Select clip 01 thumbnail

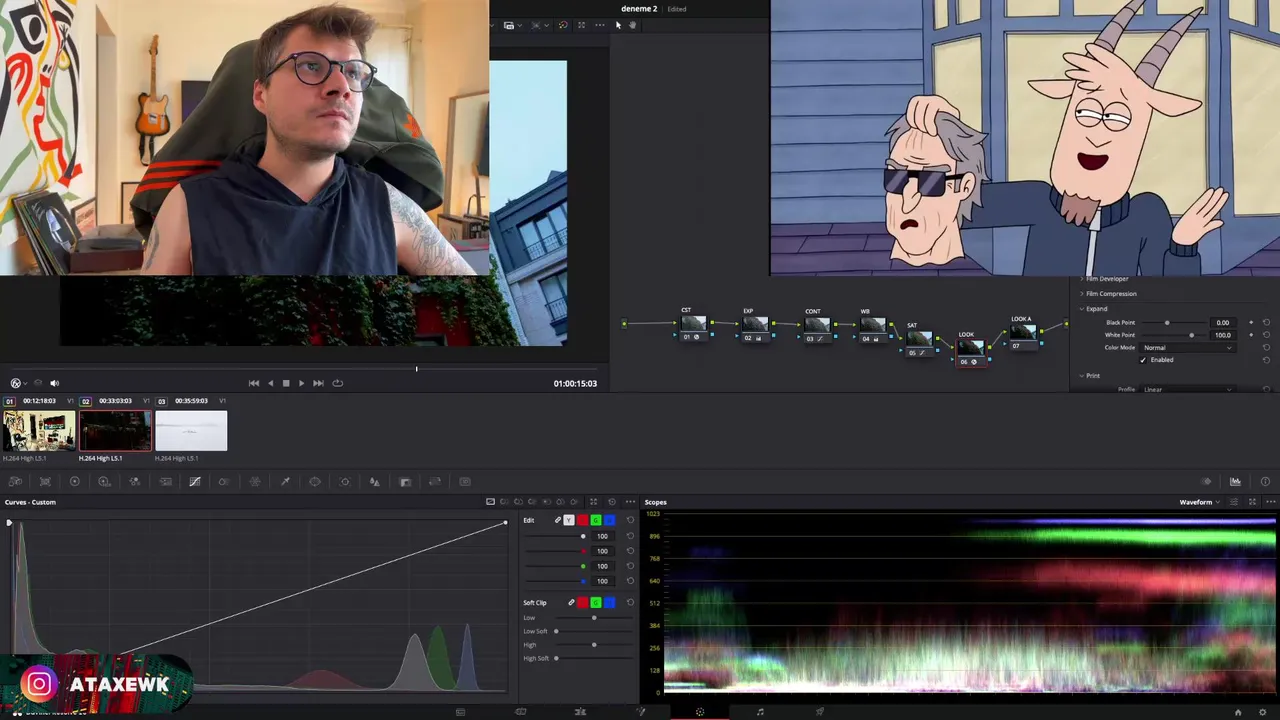point(38,431)
